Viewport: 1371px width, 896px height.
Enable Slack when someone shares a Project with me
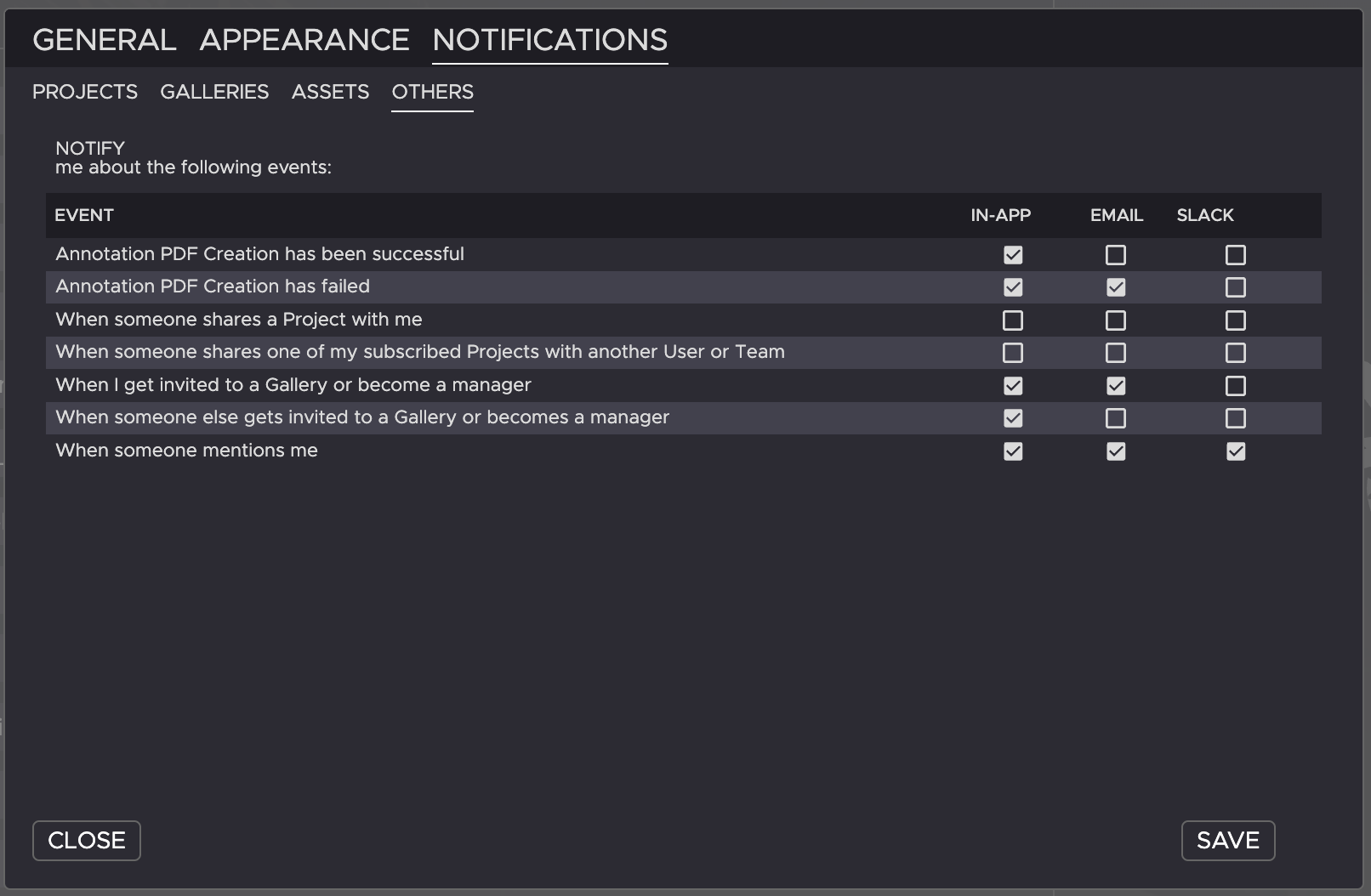pyautogui.click(x=1236, y=320)
